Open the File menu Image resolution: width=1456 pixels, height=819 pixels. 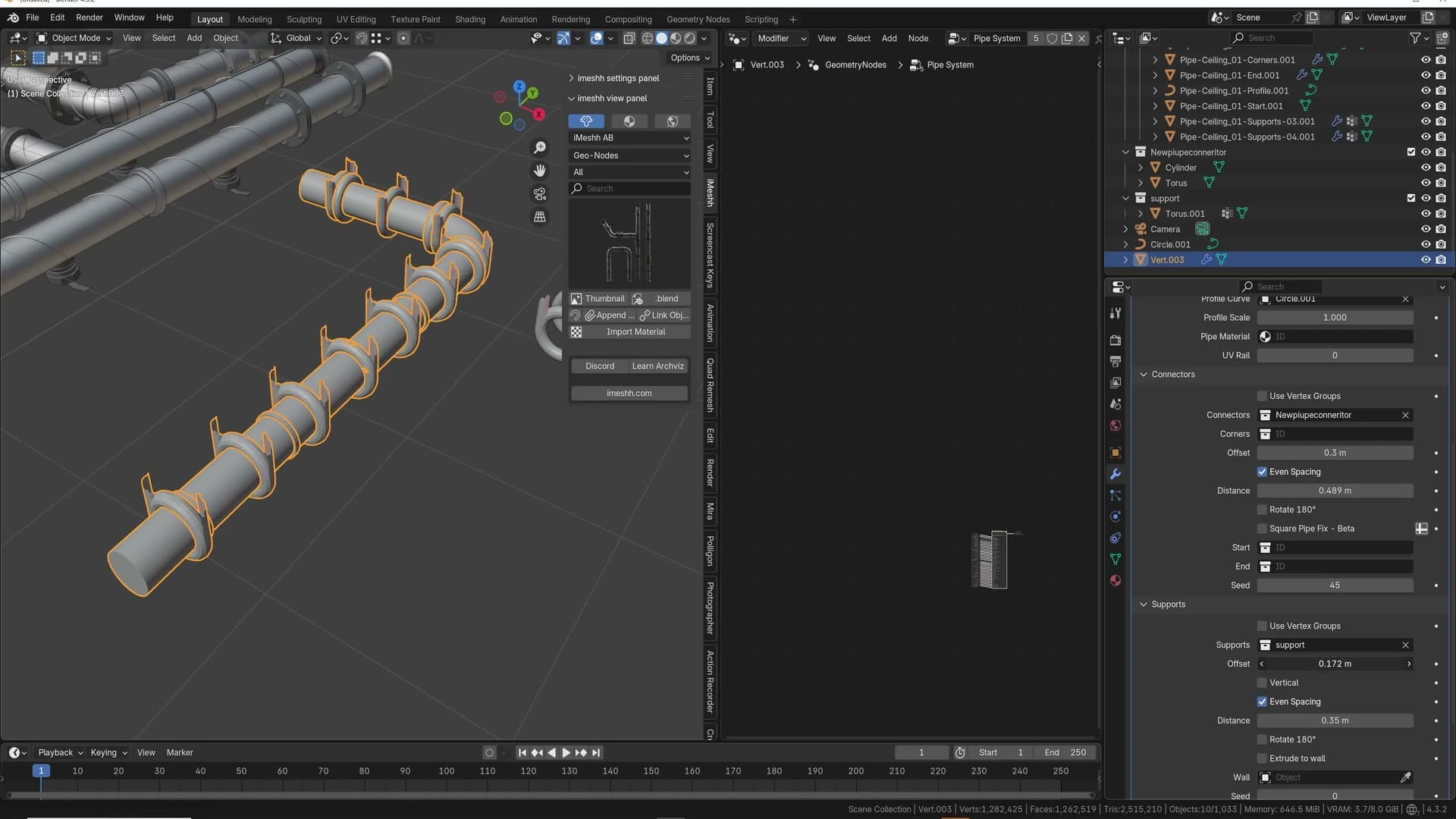point(33,17)
